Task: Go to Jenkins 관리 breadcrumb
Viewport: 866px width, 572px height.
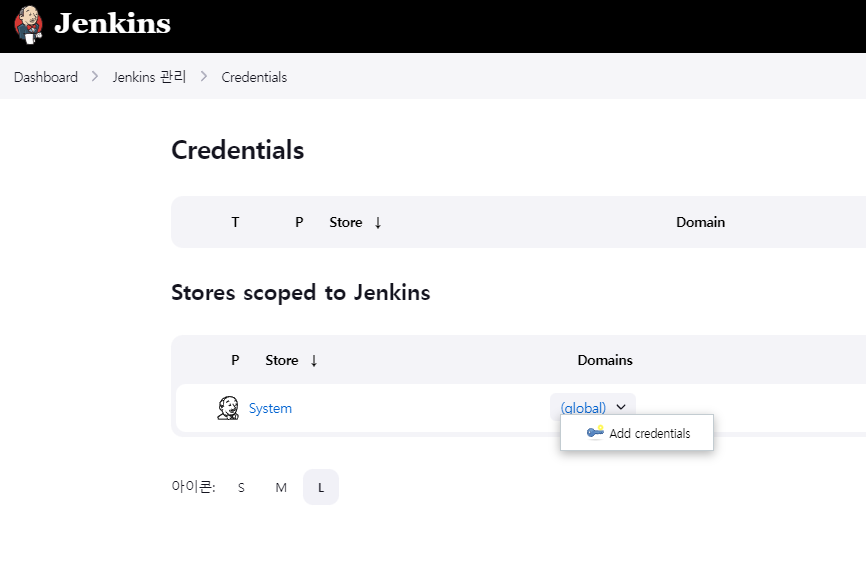Action: click(x=149, y=77)
